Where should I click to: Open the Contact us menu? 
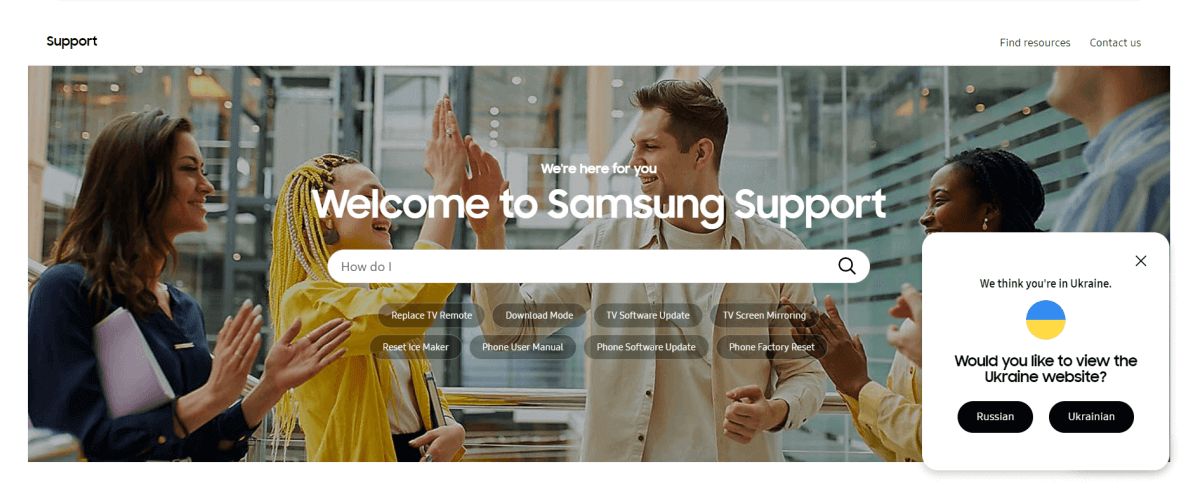coord(1115,43)
